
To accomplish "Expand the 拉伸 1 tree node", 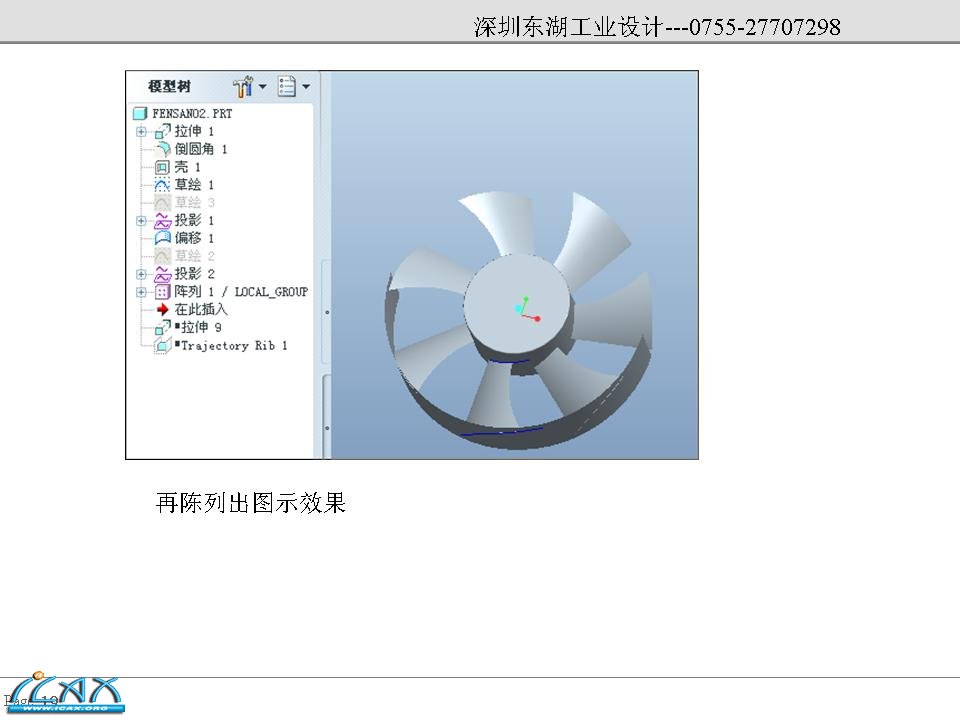I will [141, 132].
